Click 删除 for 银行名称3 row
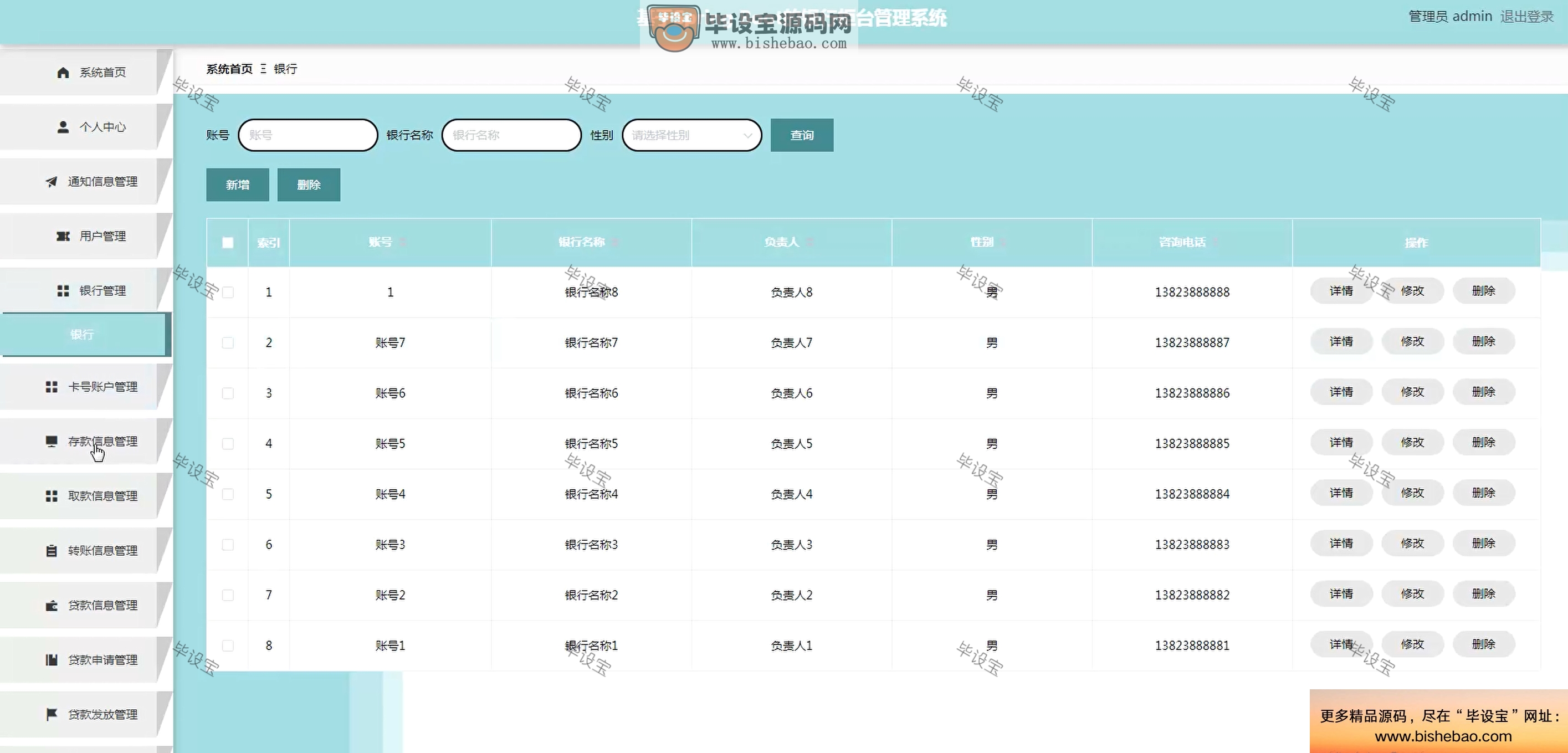The height and width of the screenshot is (753, 1568). tap(1483, 544)
